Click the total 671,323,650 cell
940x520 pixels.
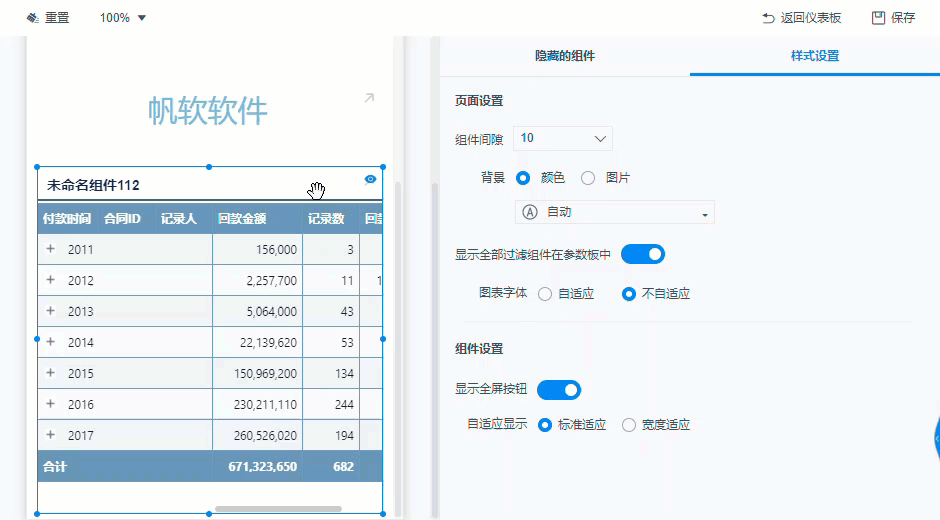click(263, 467)
